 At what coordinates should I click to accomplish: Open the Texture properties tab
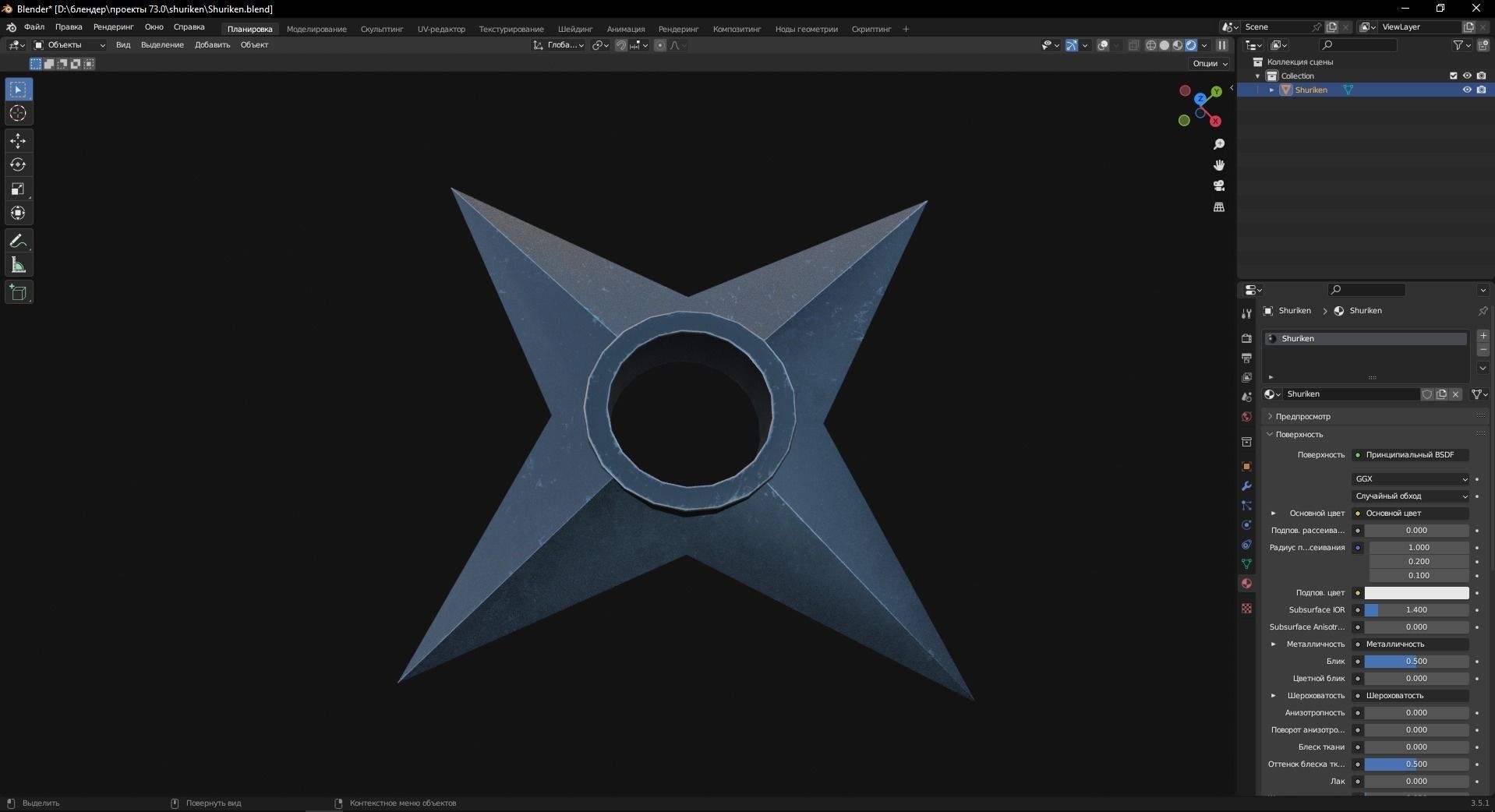point(1246,609)
